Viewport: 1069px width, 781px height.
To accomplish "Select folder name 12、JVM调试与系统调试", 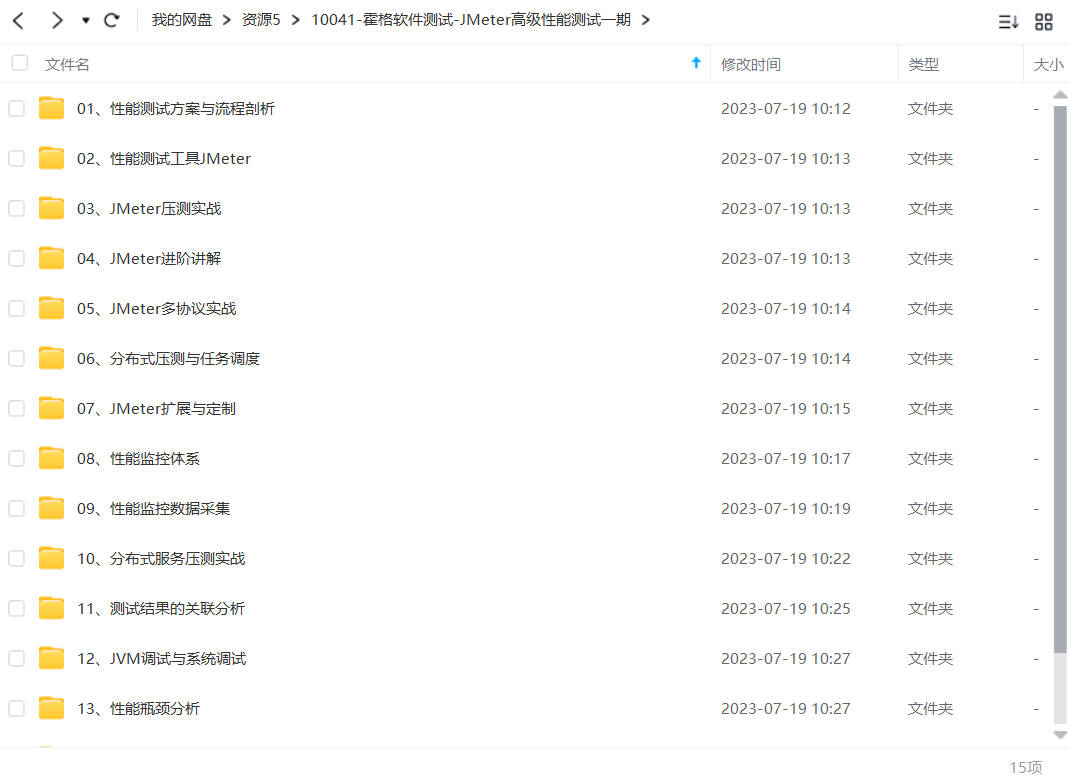I will click(162, 658).
